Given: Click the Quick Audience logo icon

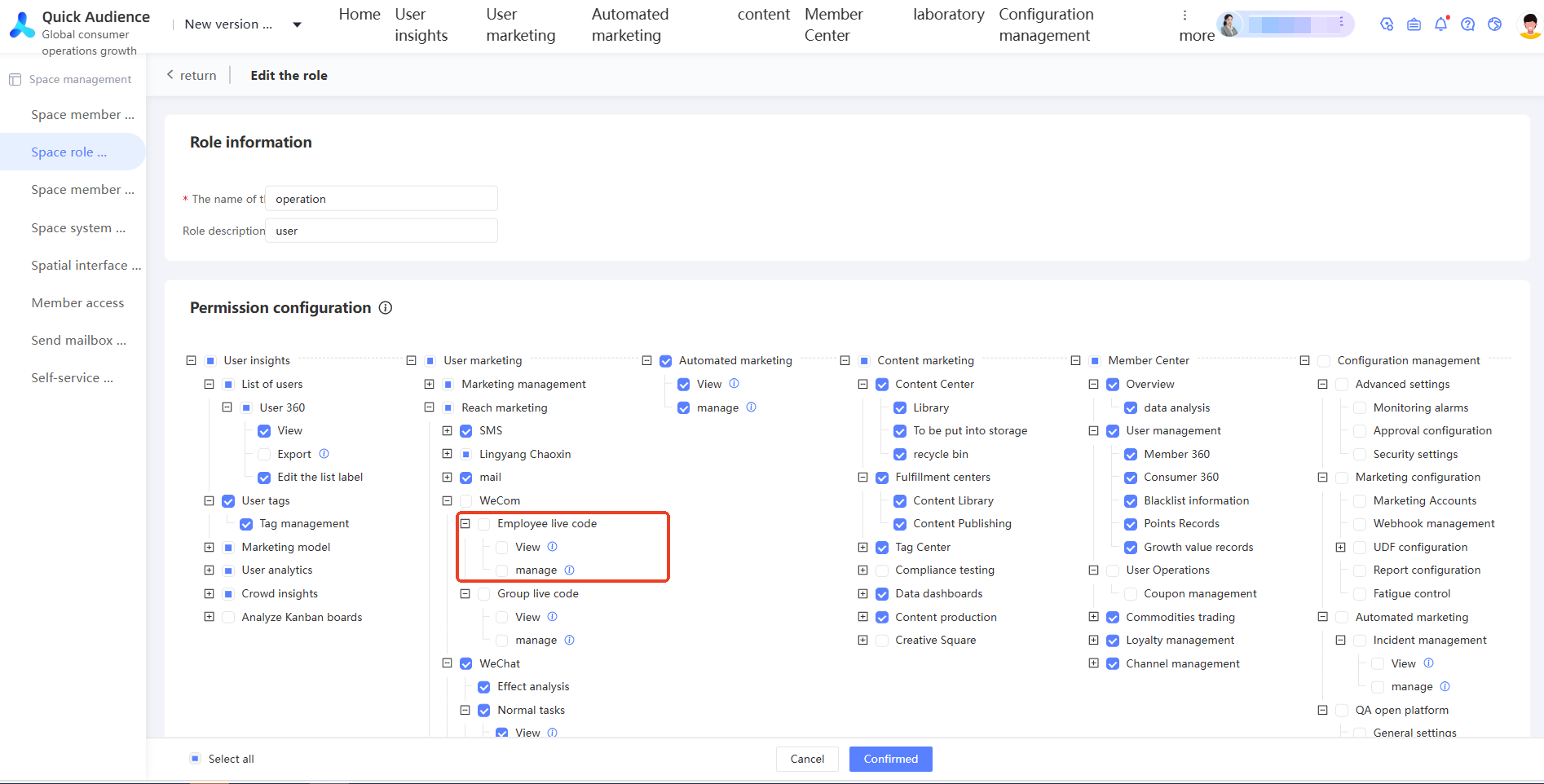Looking at the screenshot, I should pos(22,25).
